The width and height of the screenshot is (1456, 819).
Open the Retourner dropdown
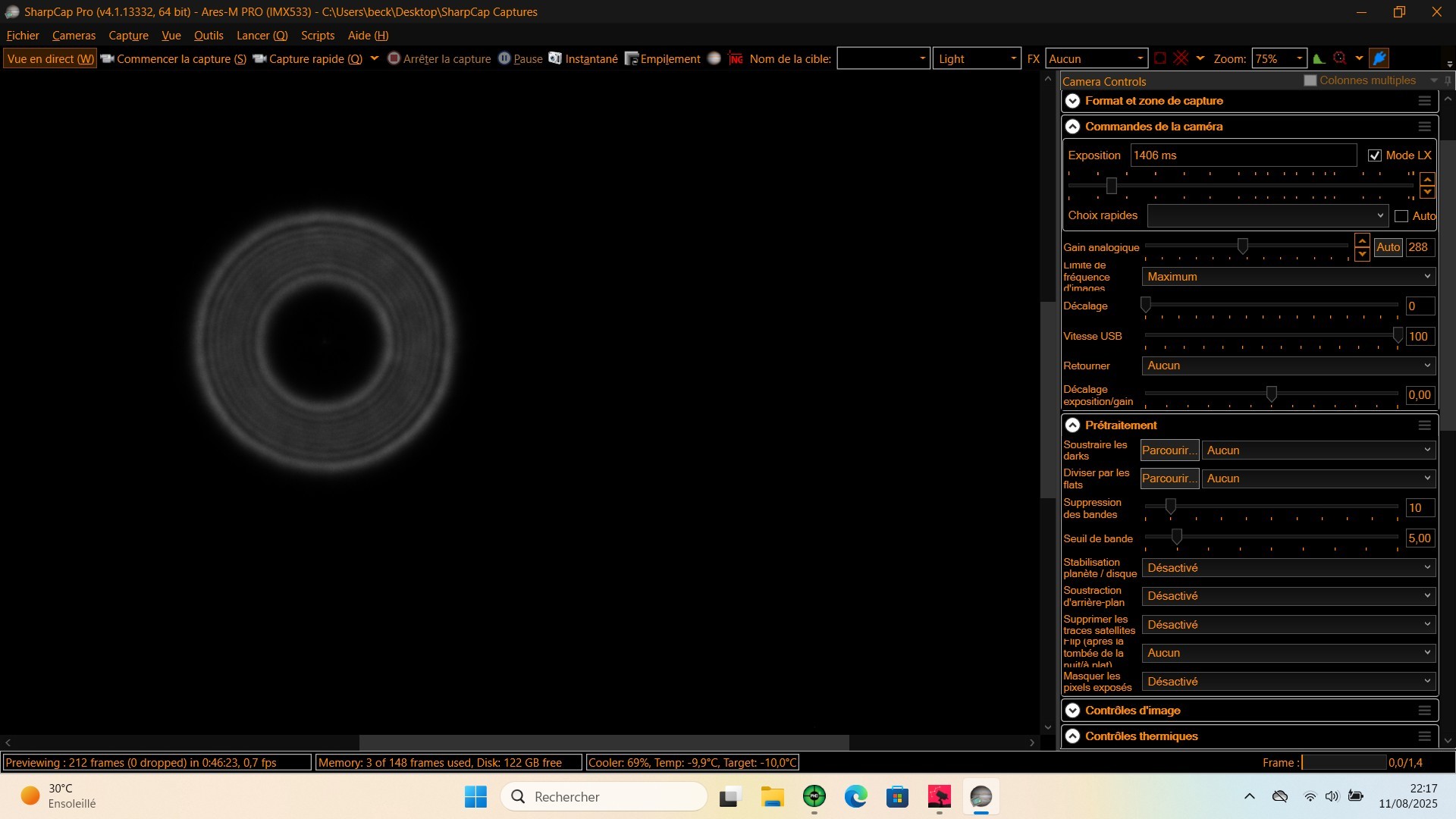coord(1288,366)
